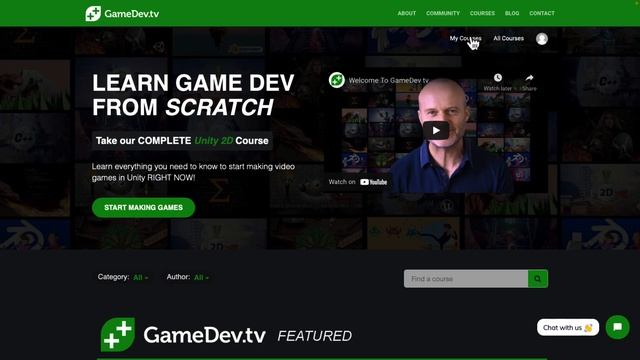Screen dimensions: 640x360
Task: Open the COMMUNITY menu item
Action: [x=443, y=13]
